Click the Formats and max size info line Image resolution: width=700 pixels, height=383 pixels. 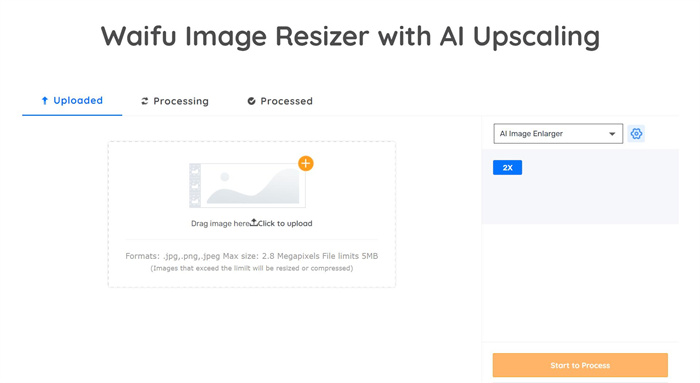click(x=252, y=256)
